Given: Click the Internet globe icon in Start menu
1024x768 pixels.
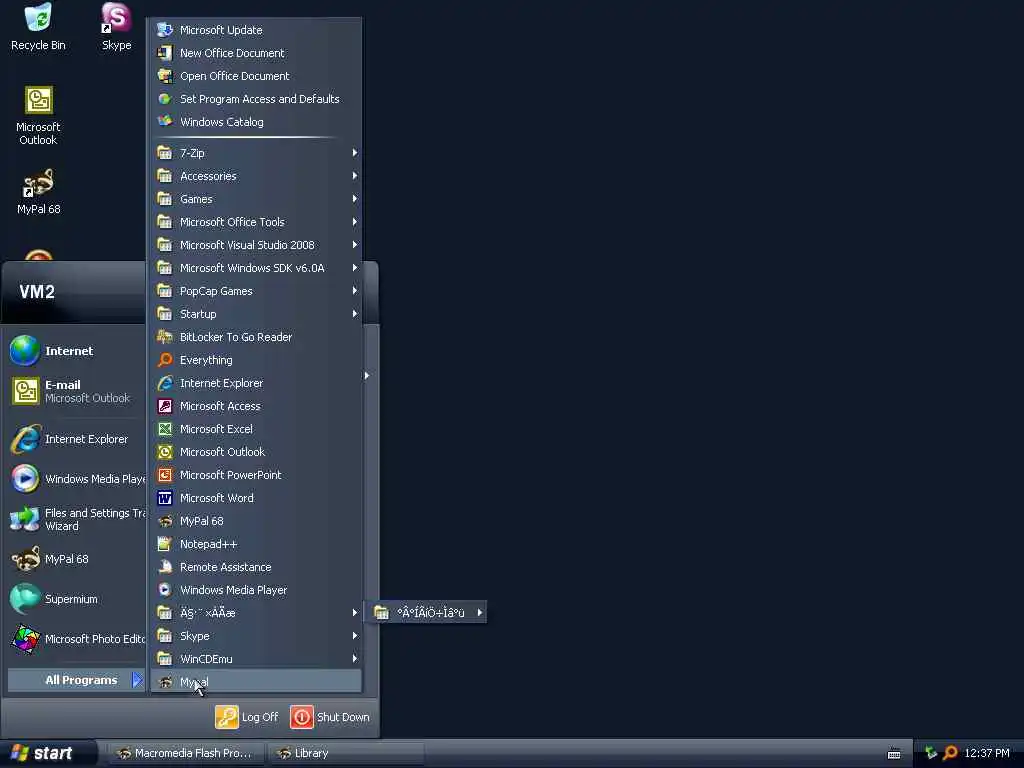Looking at the screenshot, I should pyautogui.click(x=25, y=351).
